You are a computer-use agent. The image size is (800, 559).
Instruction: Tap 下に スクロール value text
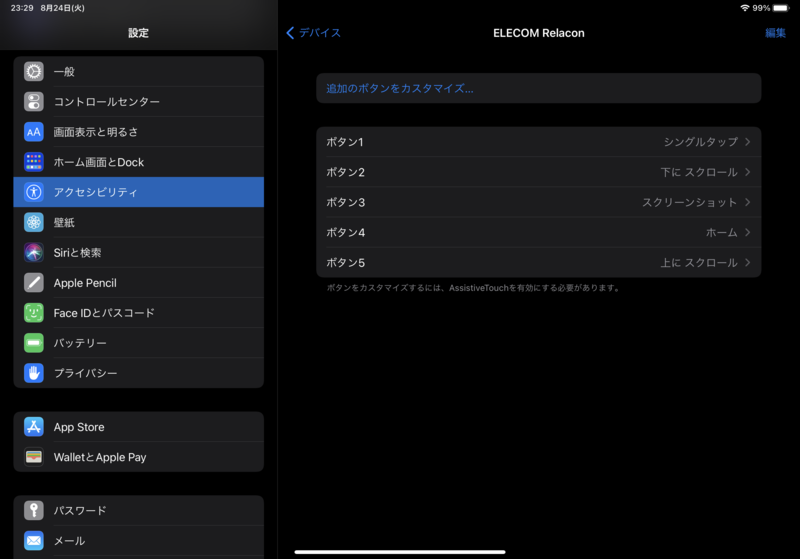click(699, 172)
